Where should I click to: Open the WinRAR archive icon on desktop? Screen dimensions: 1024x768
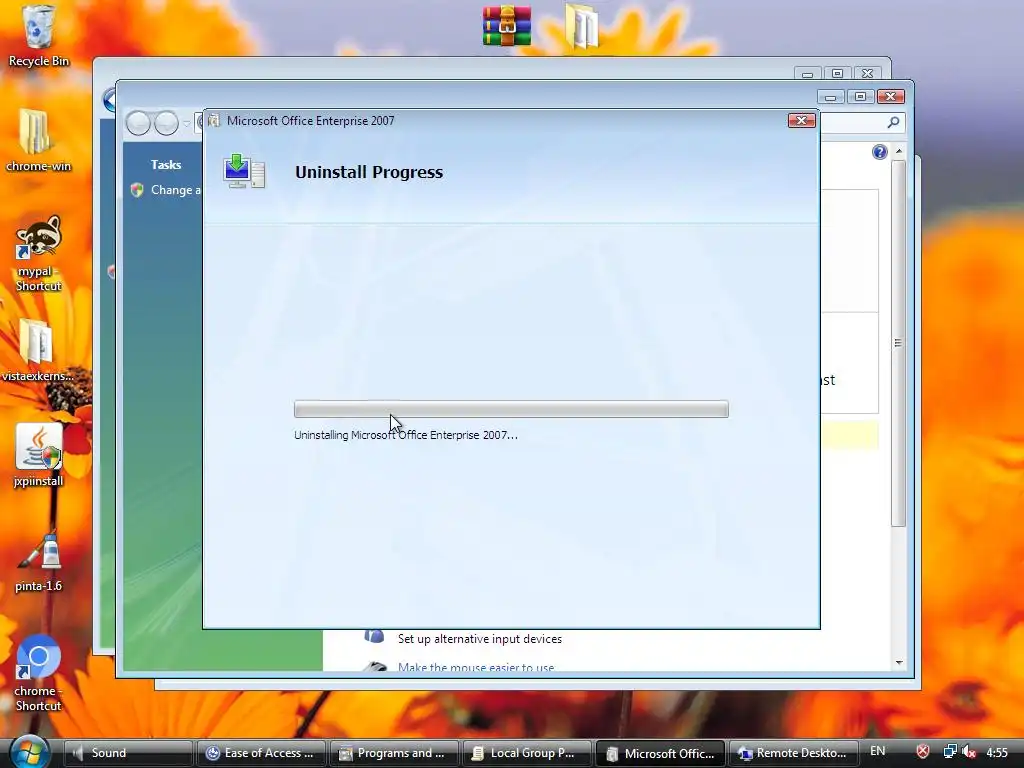click(506, 26)
